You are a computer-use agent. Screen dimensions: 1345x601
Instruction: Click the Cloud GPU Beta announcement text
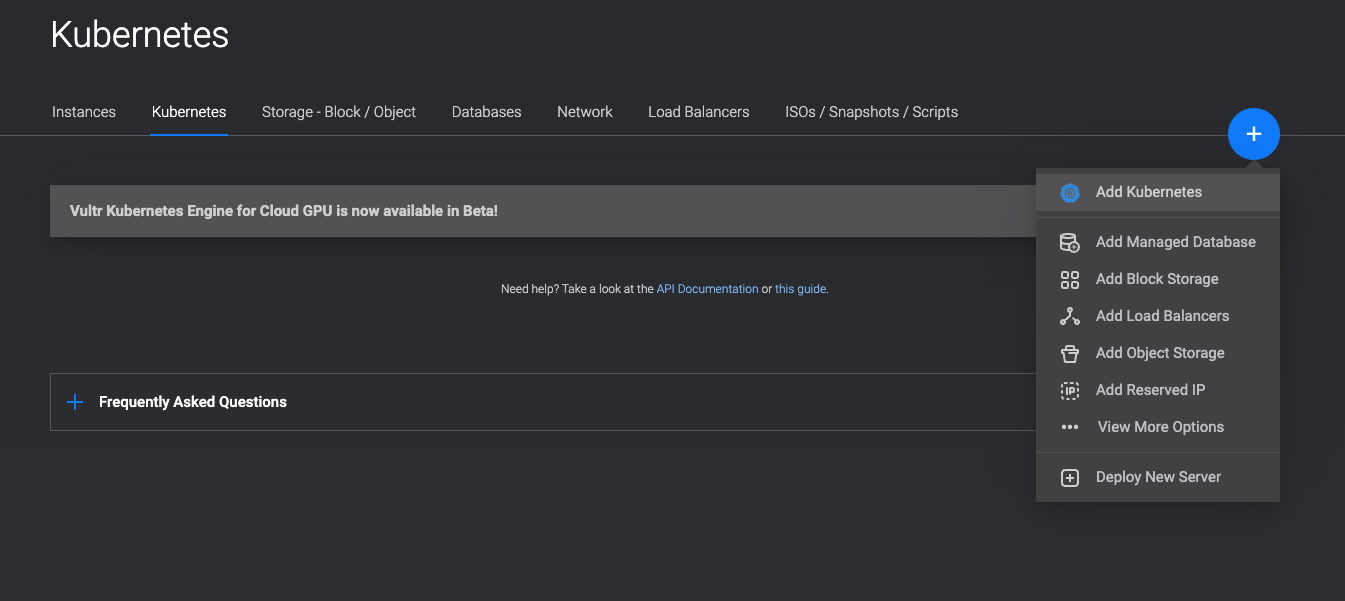(x=284, y=211)
